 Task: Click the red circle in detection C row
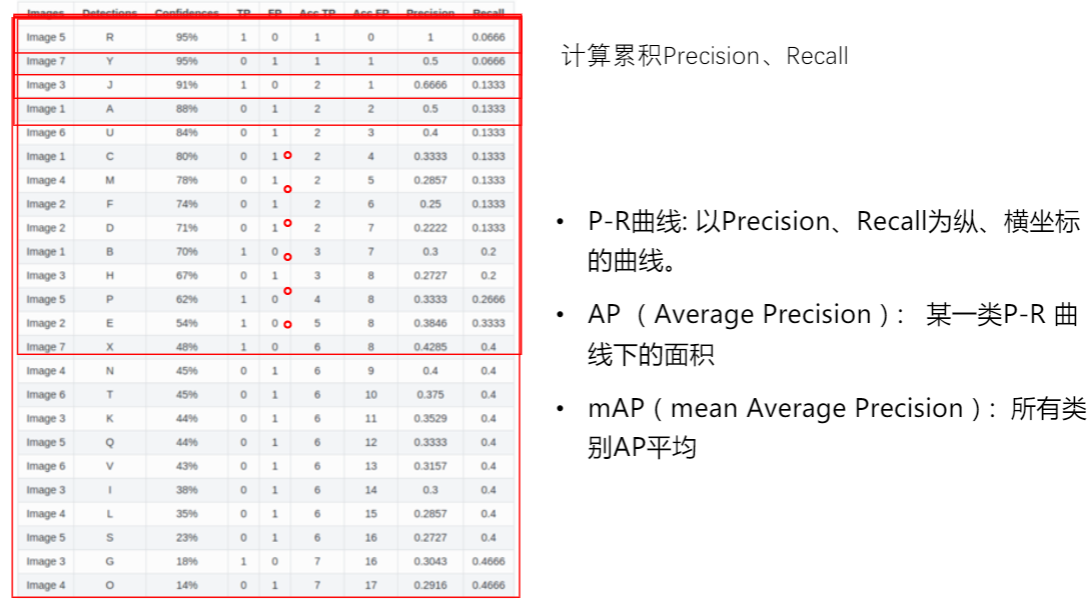pos(287,155)
